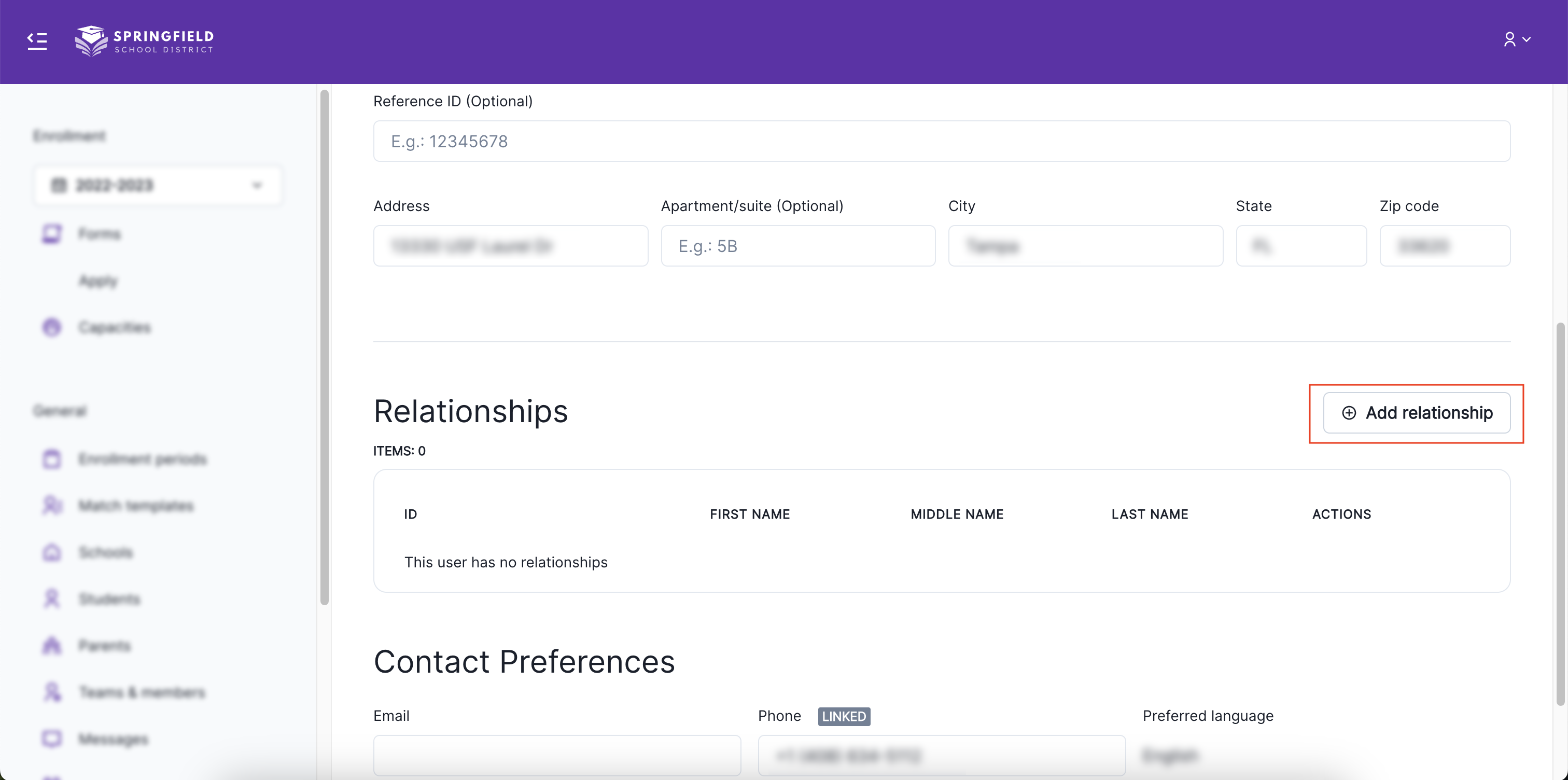The height and width of the screenshot is (780, 1568).
Task: Click the Email input field
Action: point(556,756)
